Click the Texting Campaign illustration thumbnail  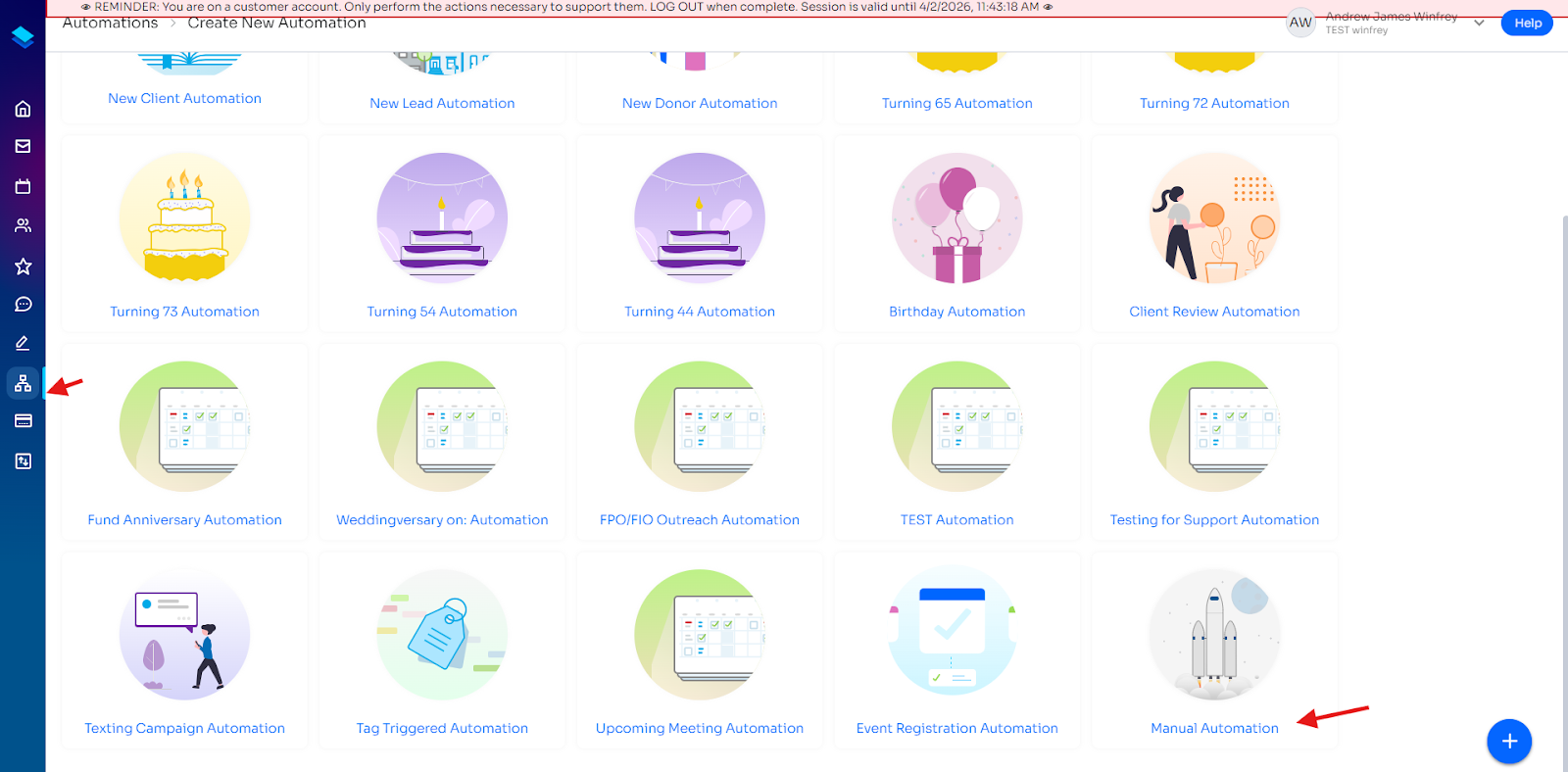184,635
